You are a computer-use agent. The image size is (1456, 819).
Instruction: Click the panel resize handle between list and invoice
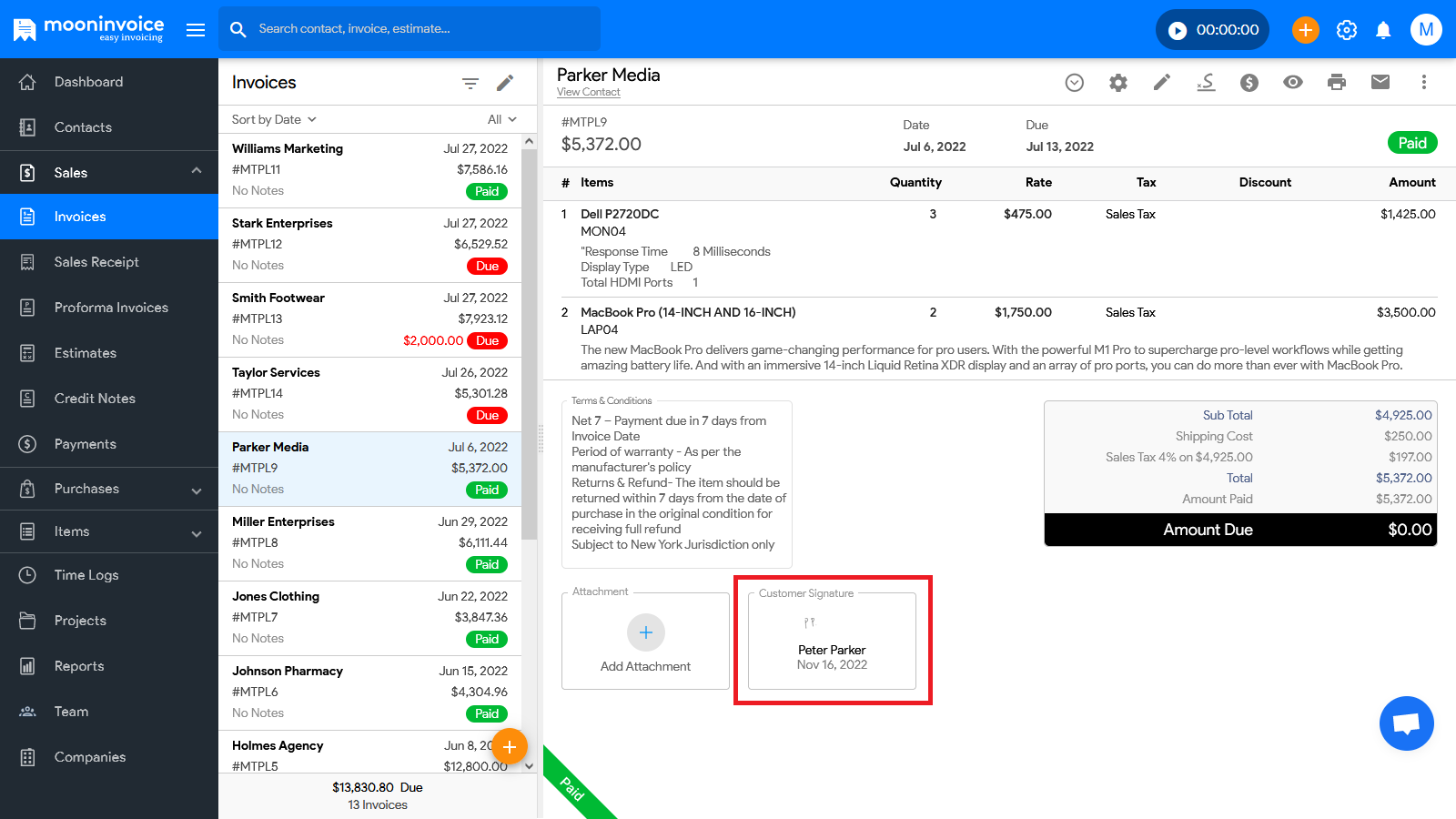[541, 439]
